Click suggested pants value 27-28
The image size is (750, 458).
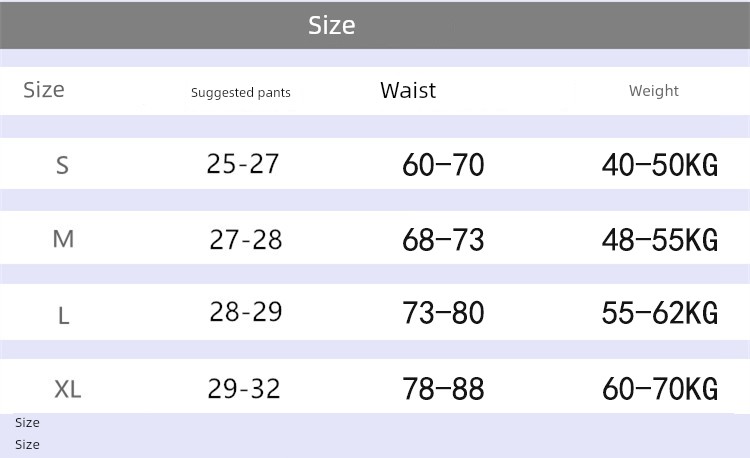point(246,240)
